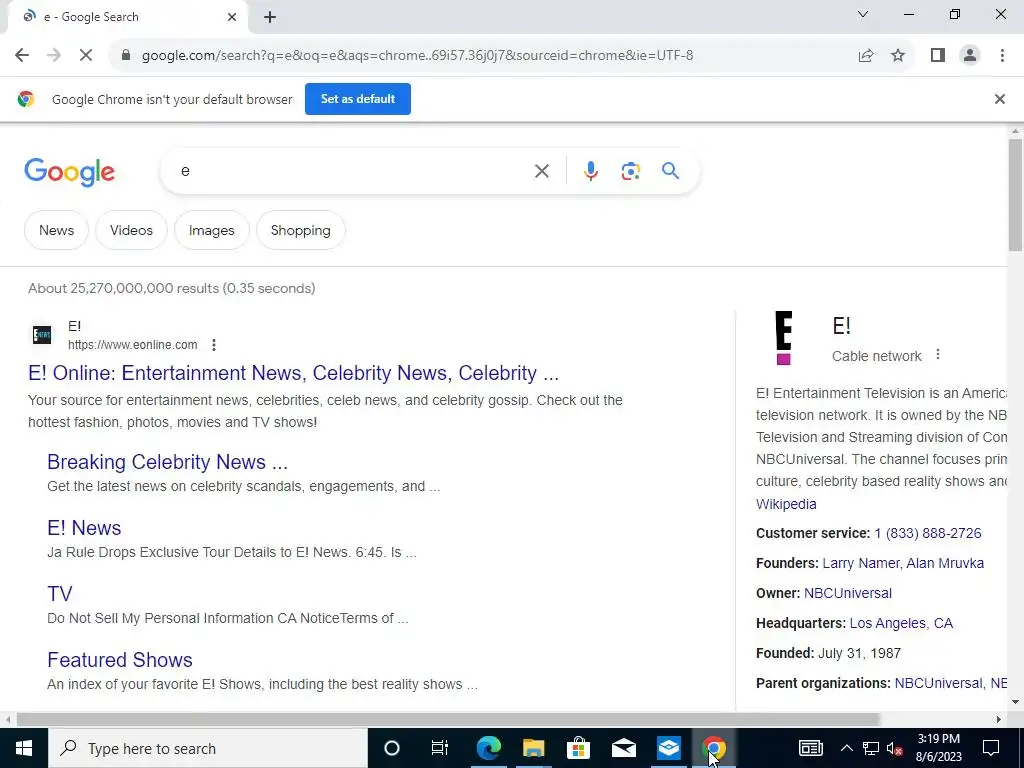1024x768 pixels.
Task: Open the Wikipedia link in knowledge panel
Action: tap(786, 504)
